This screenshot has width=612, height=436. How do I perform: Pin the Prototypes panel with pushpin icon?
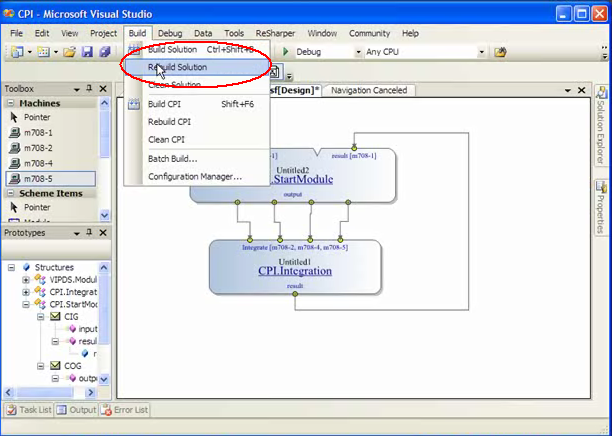pyautogui.click(x=89, y=233)
